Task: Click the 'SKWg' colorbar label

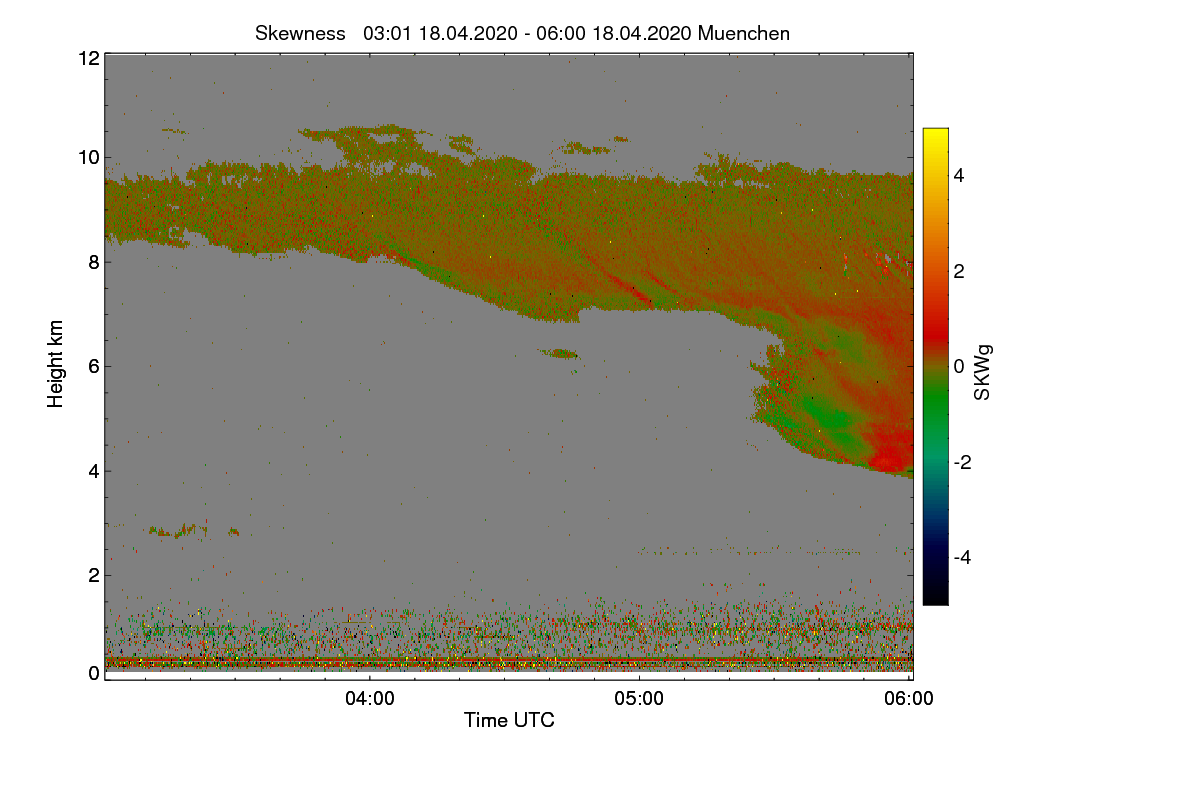Action: 982,374
